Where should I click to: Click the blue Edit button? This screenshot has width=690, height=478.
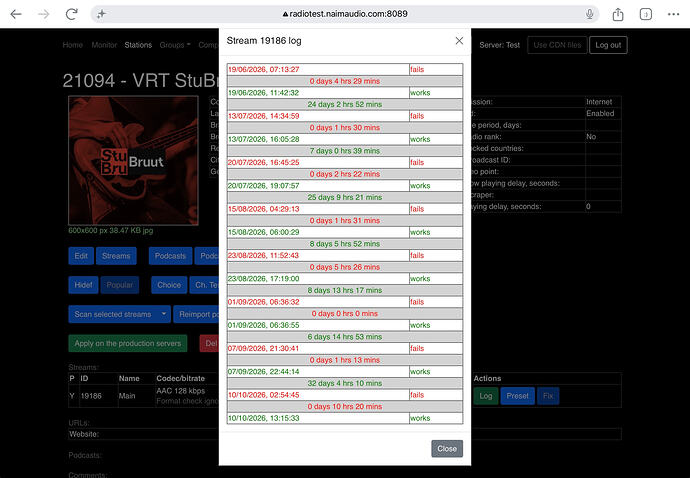pos(81,256)
